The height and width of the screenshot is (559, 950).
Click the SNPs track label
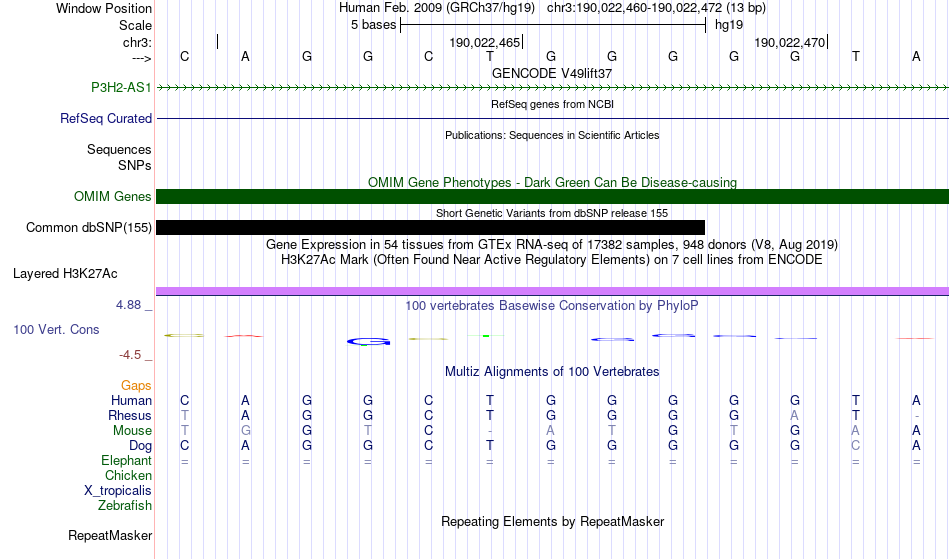click(x=135, y=165)
